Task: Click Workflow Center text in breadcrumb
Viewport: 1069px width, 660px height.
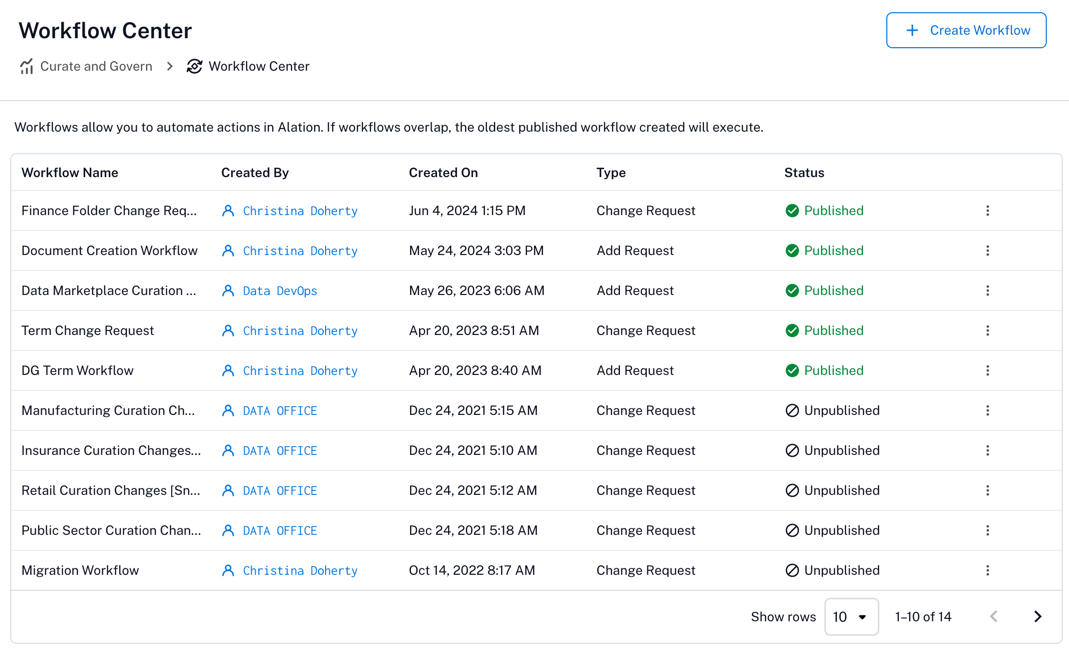Action: click(x=259, y=66)
